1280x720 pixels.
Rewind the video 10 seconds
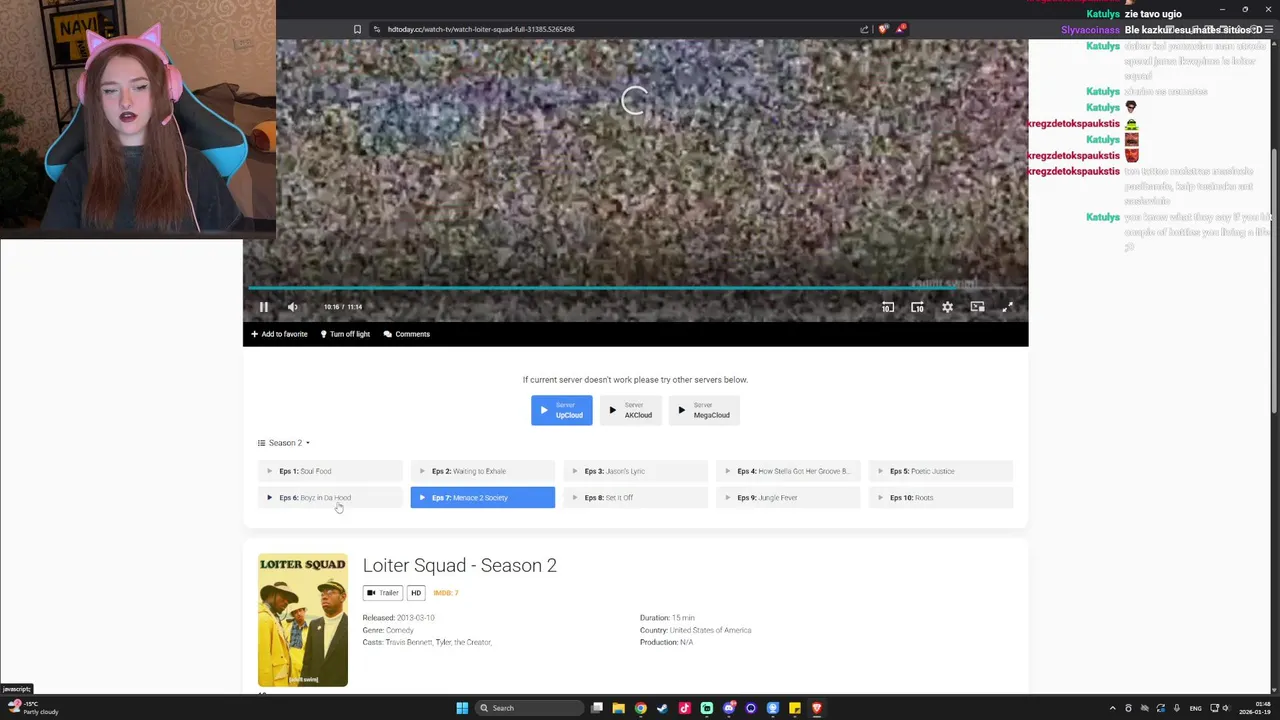point(887,307)
